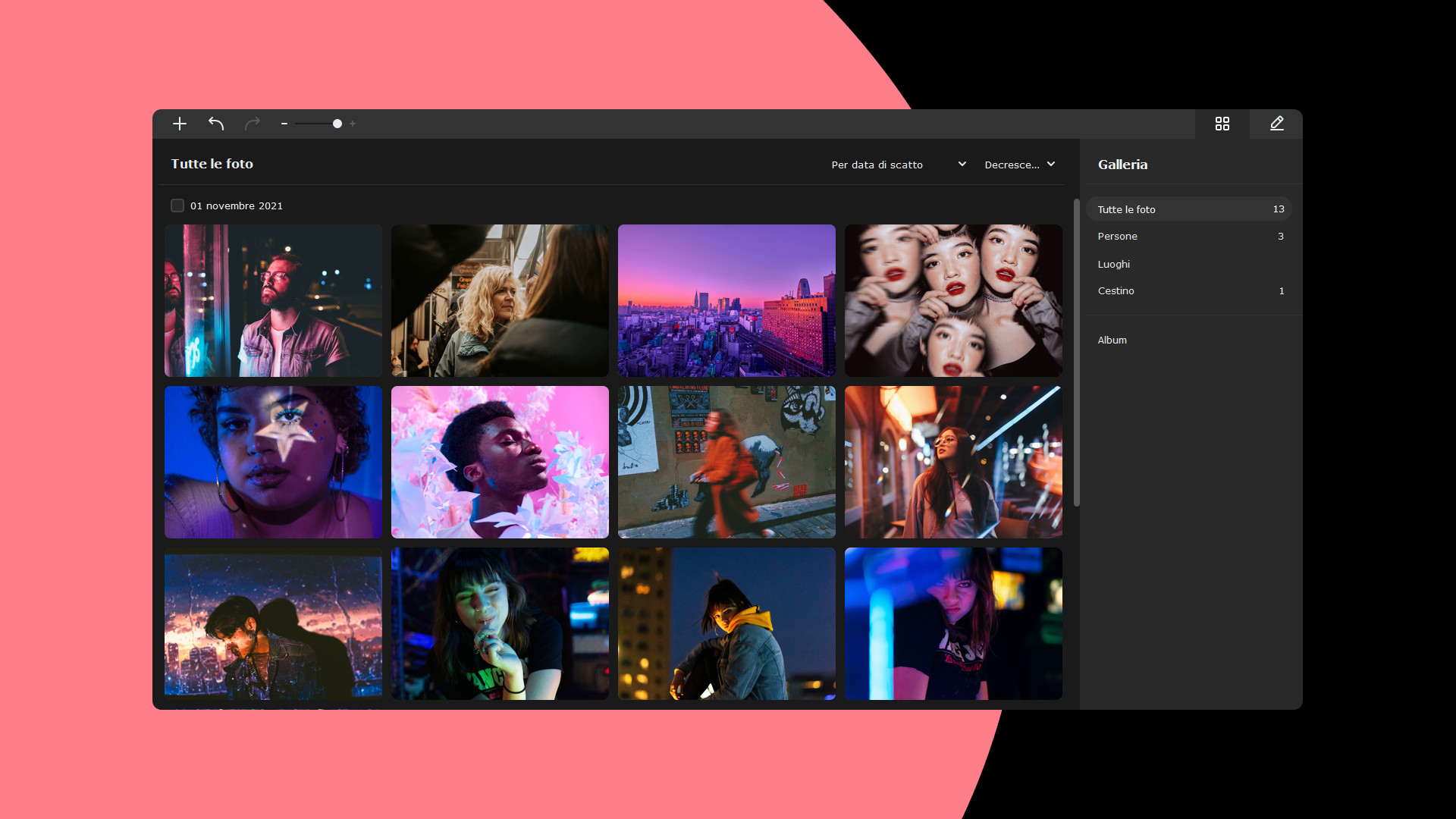
Task: Click the undo arrow icon
Action: tap(216, 124)
